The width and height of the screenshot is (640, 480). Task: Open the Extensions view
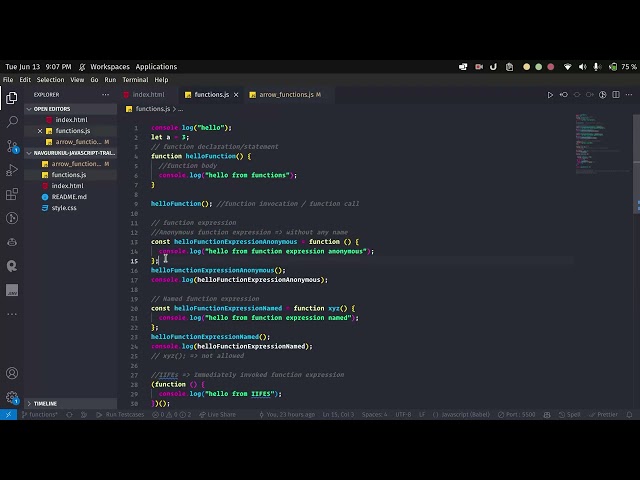(x=12, y=194)
